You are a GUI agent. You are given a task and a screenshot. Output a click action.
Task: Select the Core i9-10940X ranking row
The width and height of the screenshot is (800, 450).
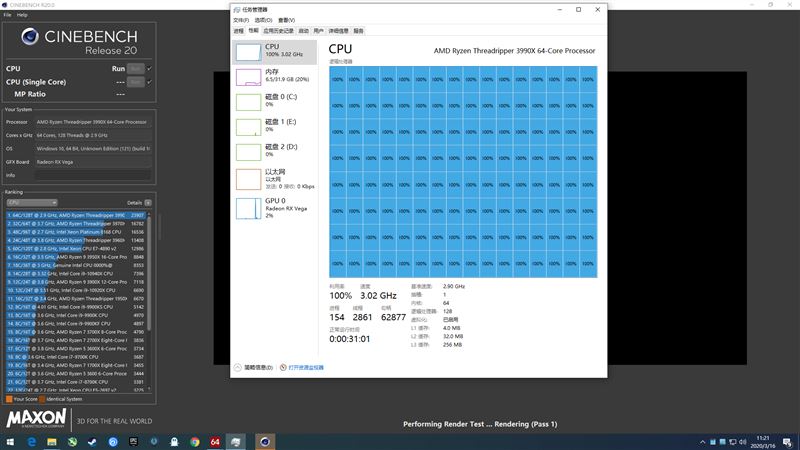(76, 273)
